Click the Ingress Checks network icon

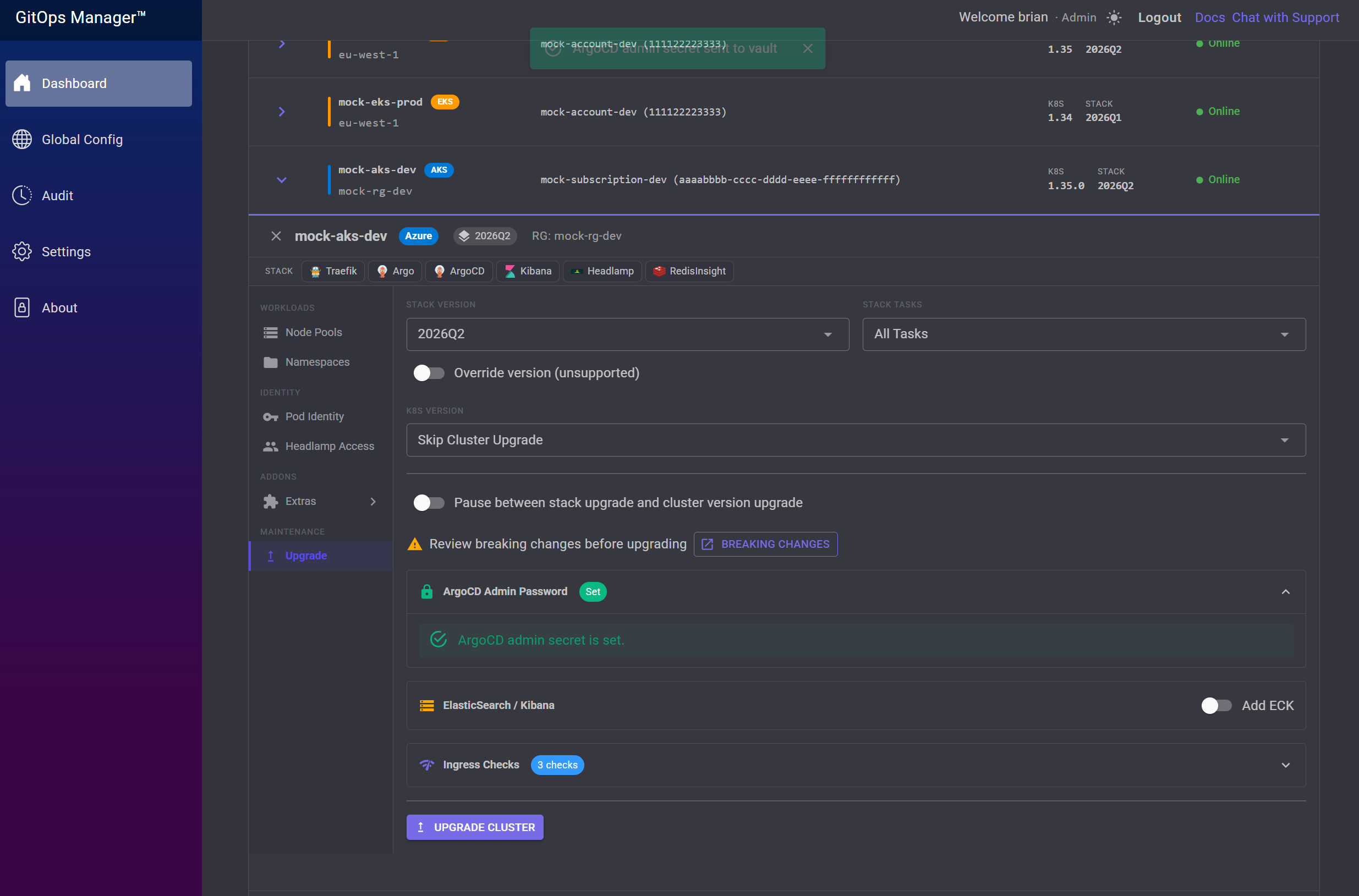[x=426, y=765]
